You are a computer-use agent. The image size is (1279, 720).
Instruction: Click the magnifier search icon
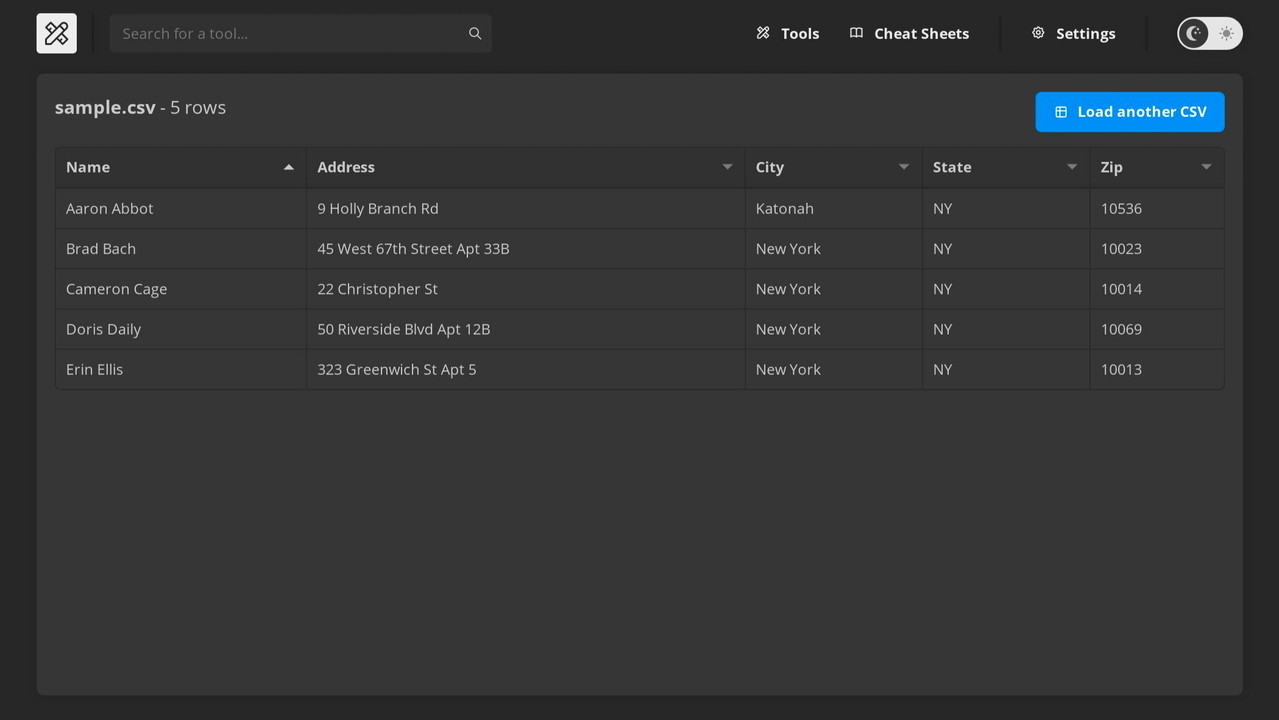point(475,33)
